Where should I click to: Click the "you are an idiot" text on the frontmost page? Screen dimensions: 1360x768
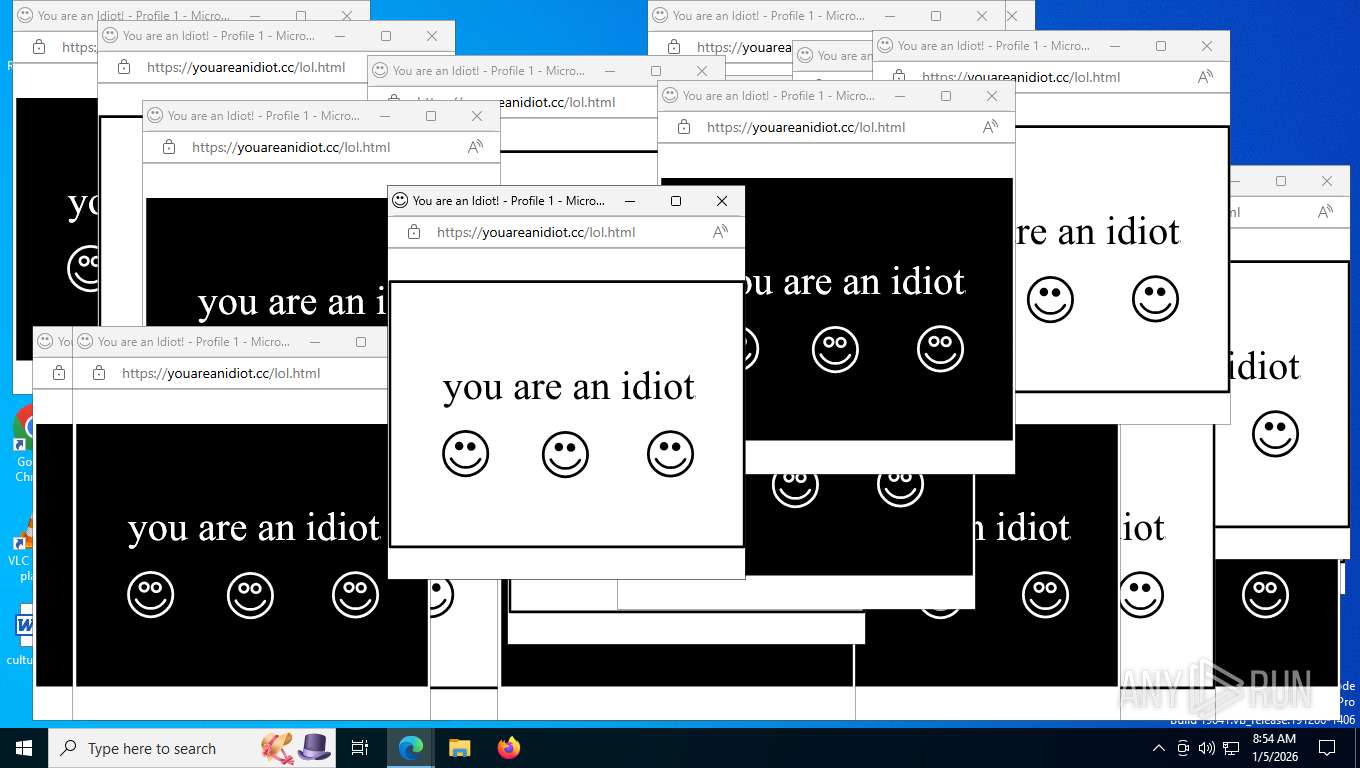569,387
